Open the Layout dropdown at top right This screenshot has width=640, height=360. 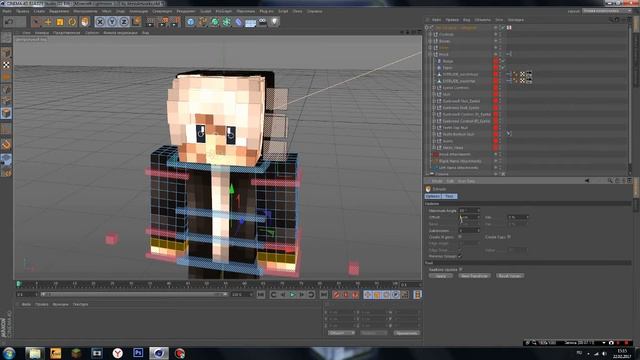(607, 11)
